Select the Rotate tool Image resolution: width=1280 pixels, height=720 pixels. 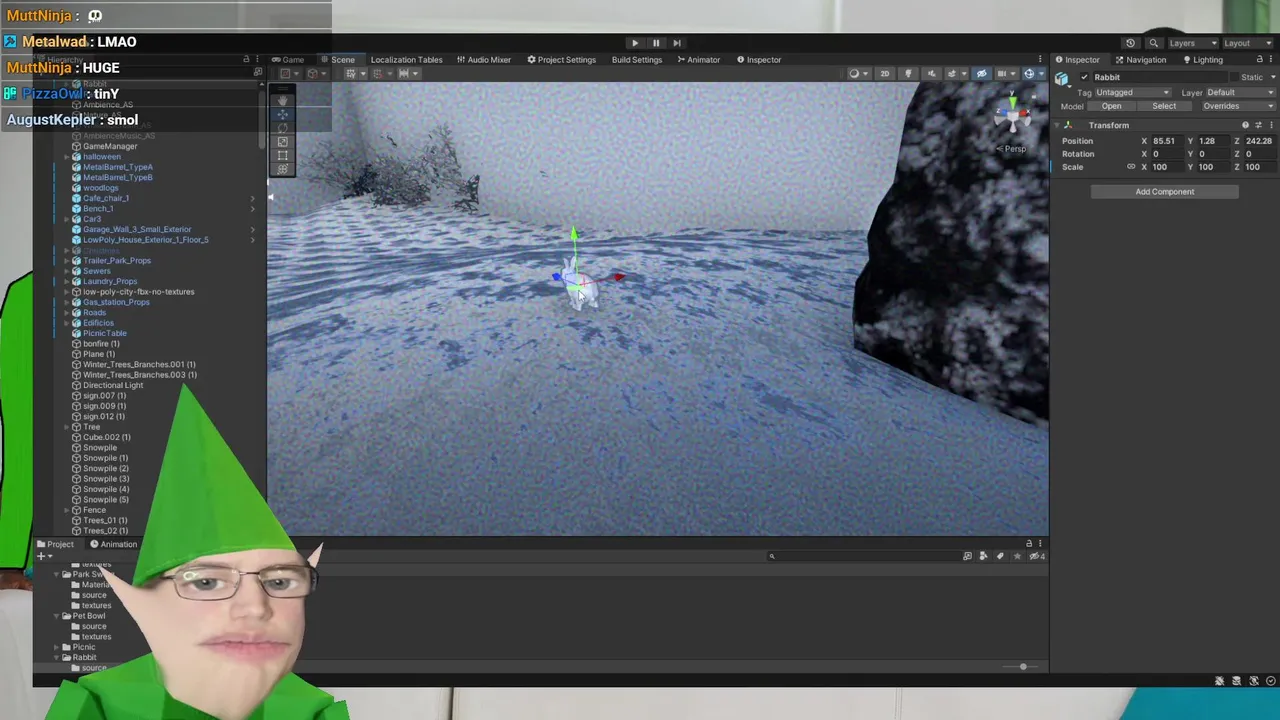point(283,128)
